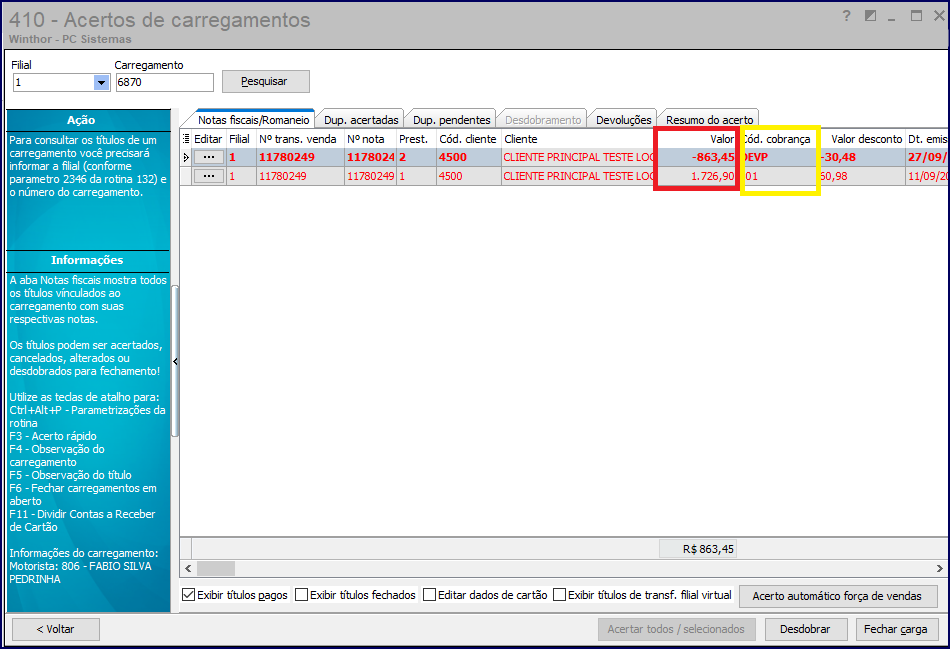Click Prest. value 1 in the second row
Viewport: 950px width, 649px height.
(416, 176)
